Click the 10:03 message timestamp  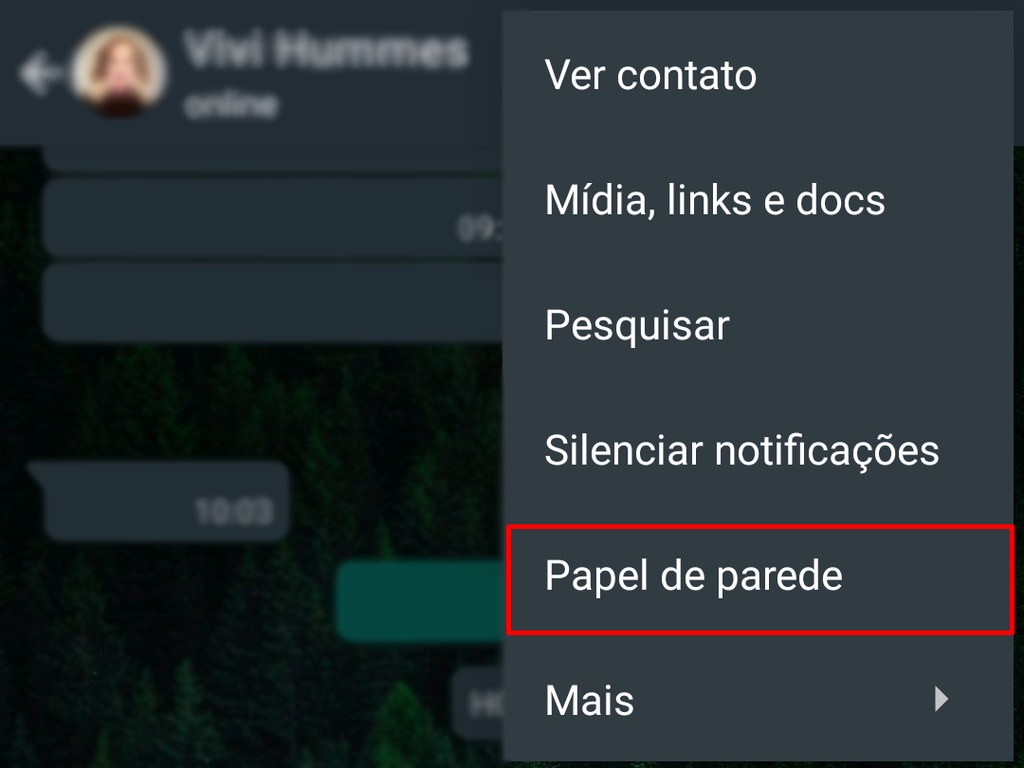pyautogui.click(x=233, y=511)
